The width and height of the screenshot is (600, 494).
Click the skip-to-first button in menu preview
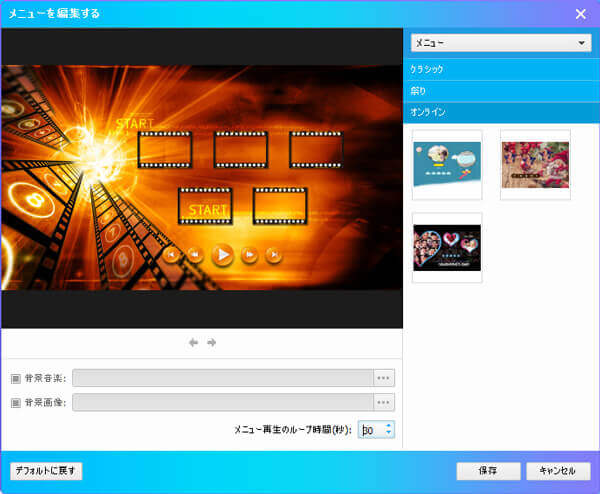[172, 254]
